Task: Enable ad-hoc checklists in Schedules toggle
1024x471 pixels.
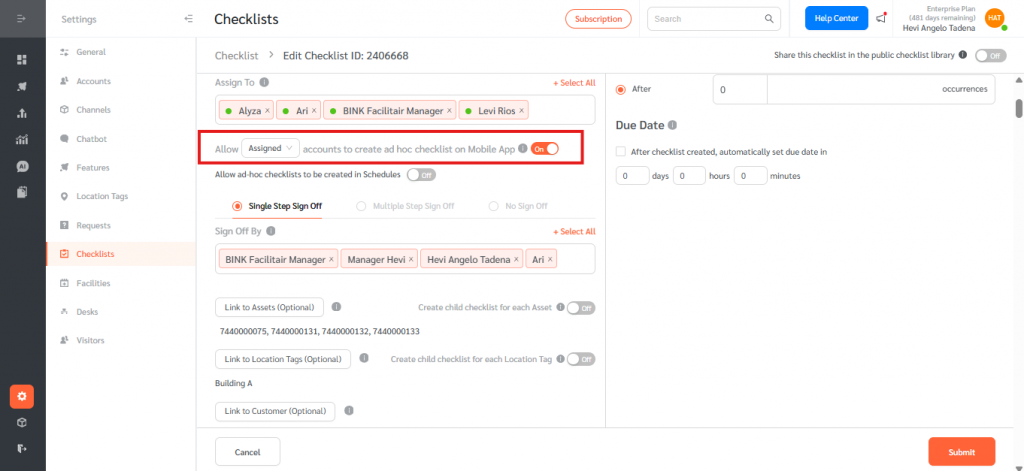Action: 421,175
